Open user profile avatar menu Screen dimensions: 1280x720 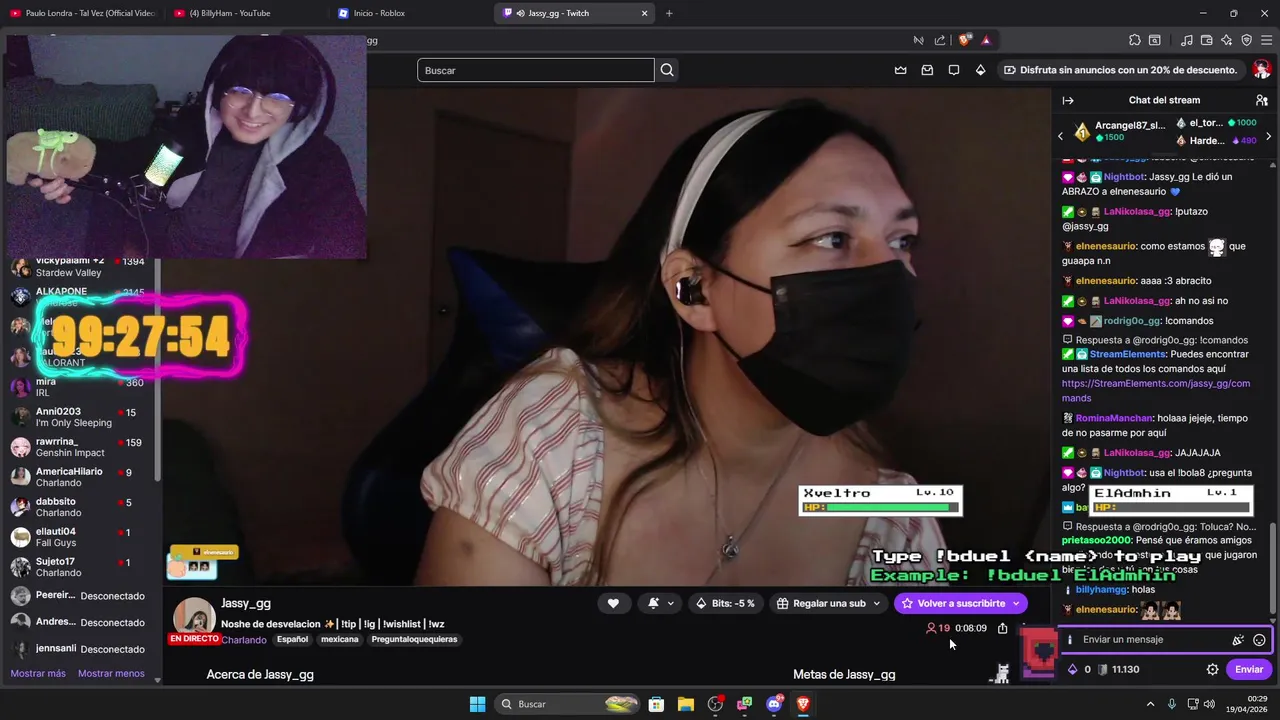click(1262, 70)
